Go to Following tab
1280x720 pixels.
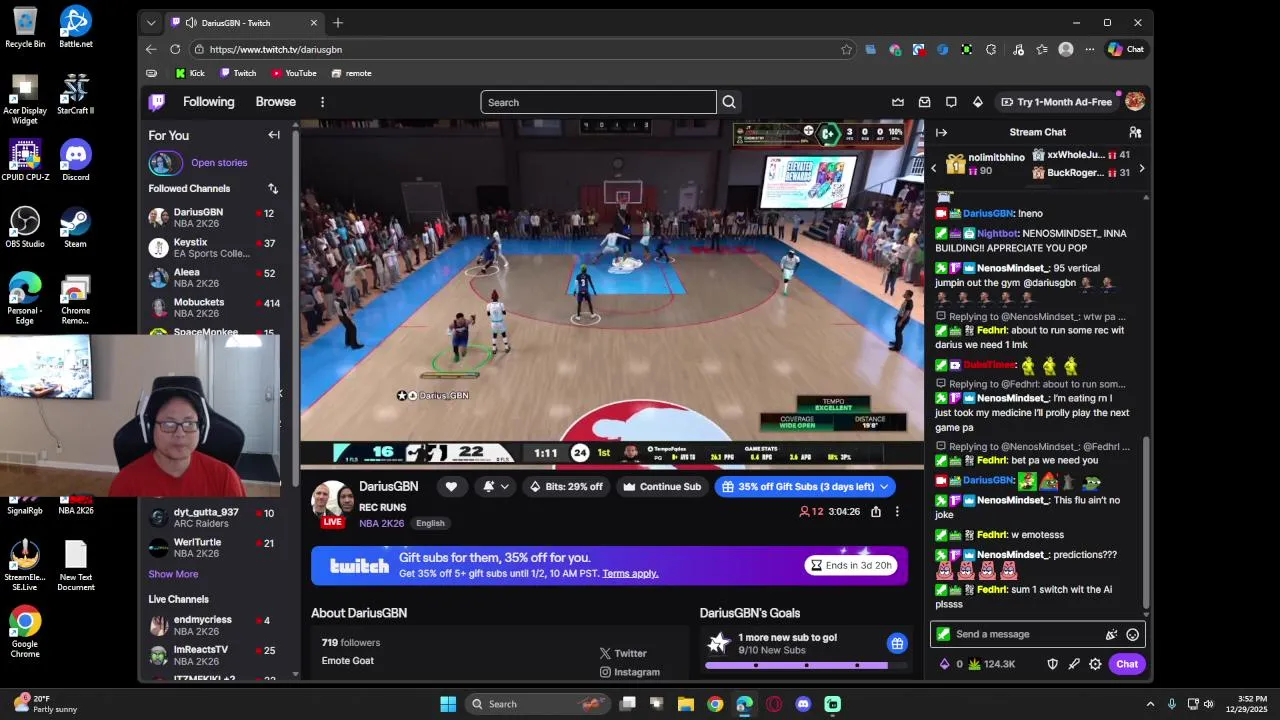coord(208,102)
